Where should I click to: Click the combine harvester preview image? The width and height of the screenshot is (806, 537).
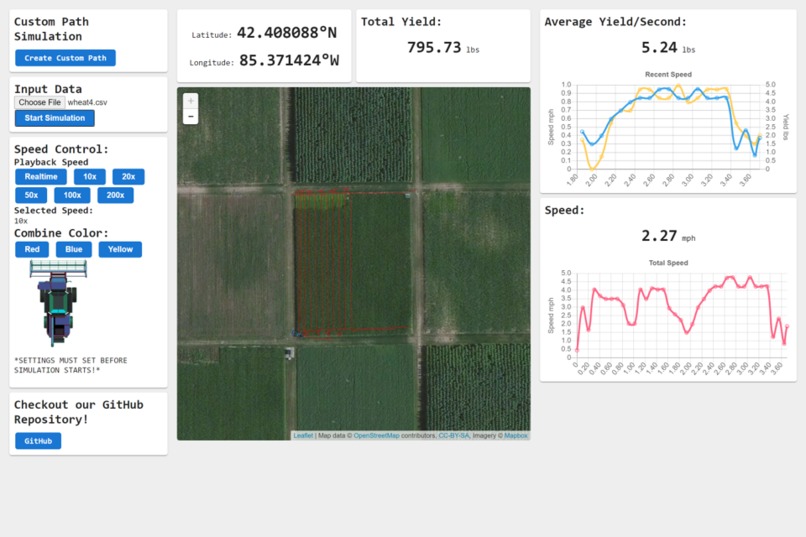click(58, 303)
